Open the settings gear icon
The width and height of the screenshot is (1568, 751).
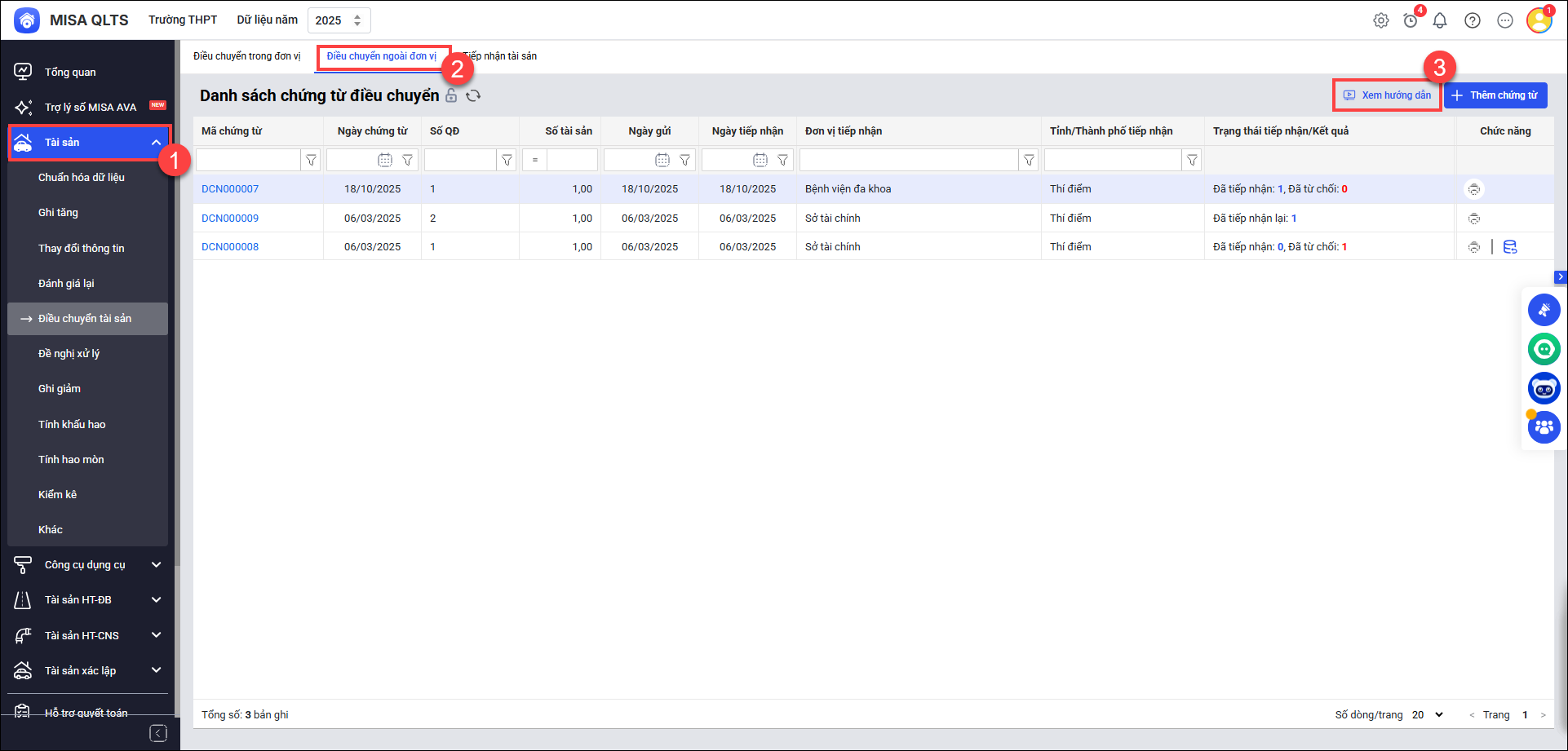(1380, 20)
